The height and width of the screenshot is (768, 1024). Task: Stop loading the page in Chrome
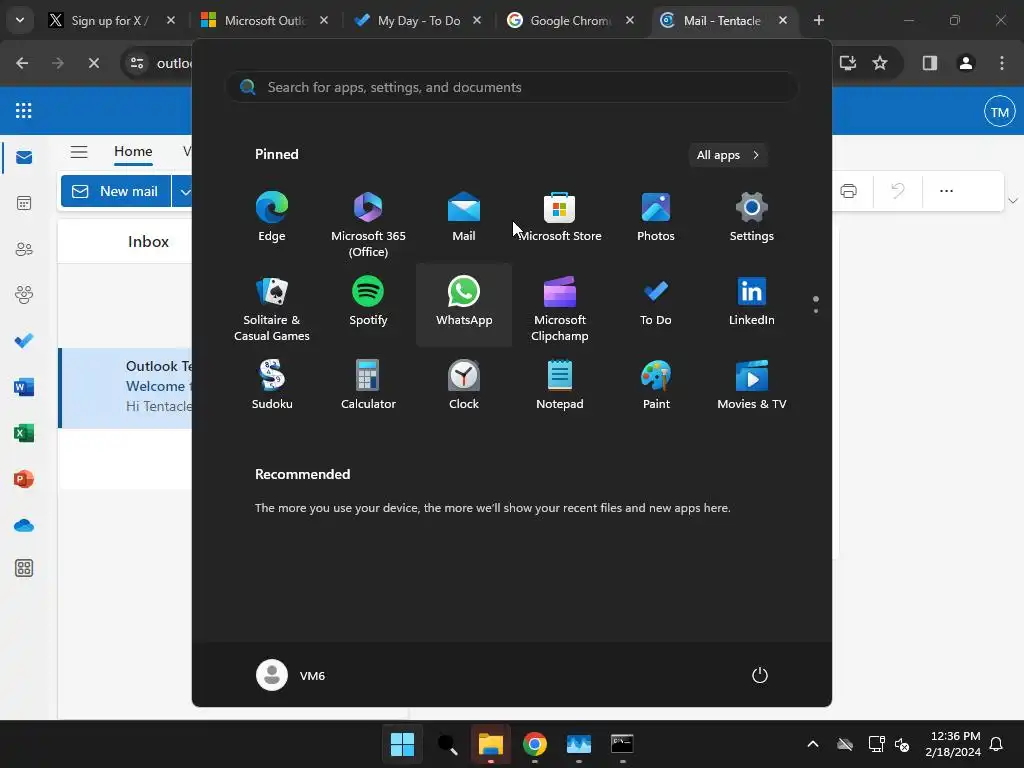coord(93,63)
